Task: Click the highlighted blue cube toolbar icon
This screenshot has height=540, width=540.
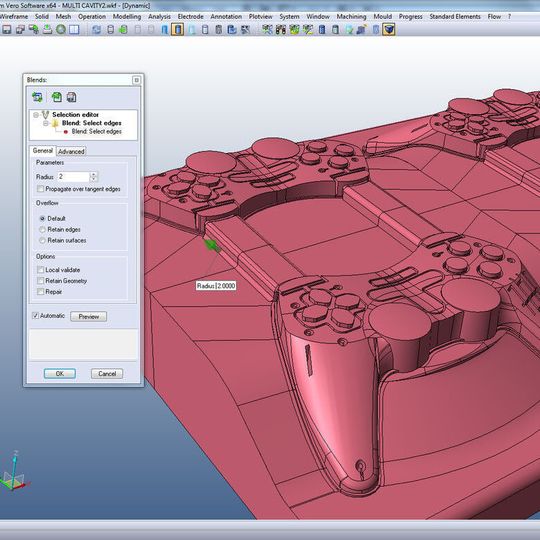Action: 389,30
